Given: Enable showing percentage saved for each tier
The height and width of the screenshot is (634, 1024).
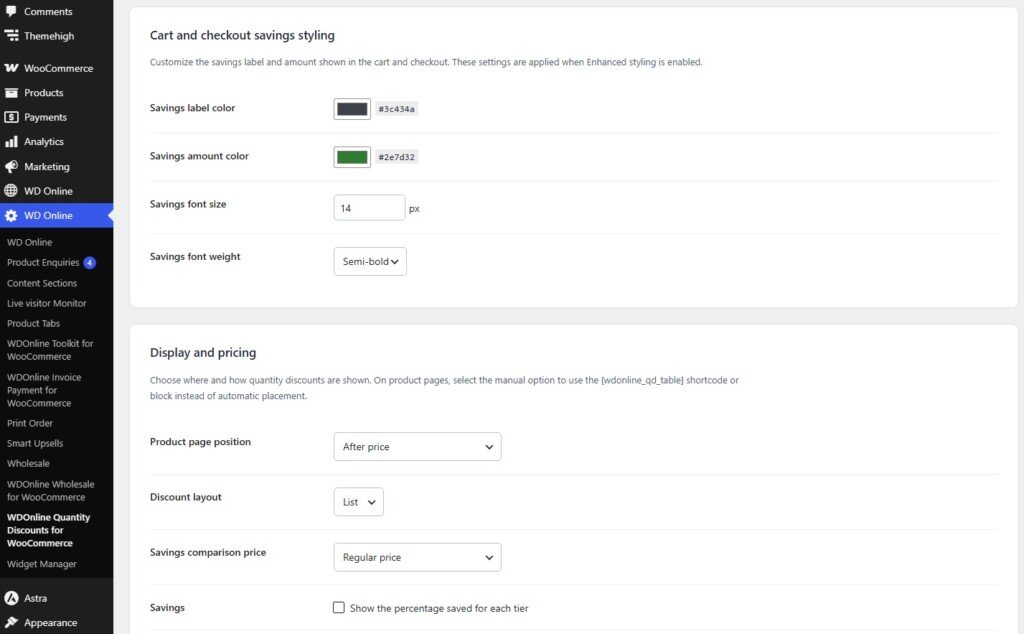Looking at the screenshot, I should click(x=338, y=608).
